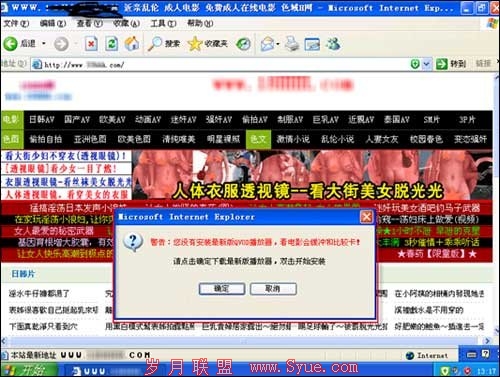Expand the Mail icon dropdown arrow

278,44
